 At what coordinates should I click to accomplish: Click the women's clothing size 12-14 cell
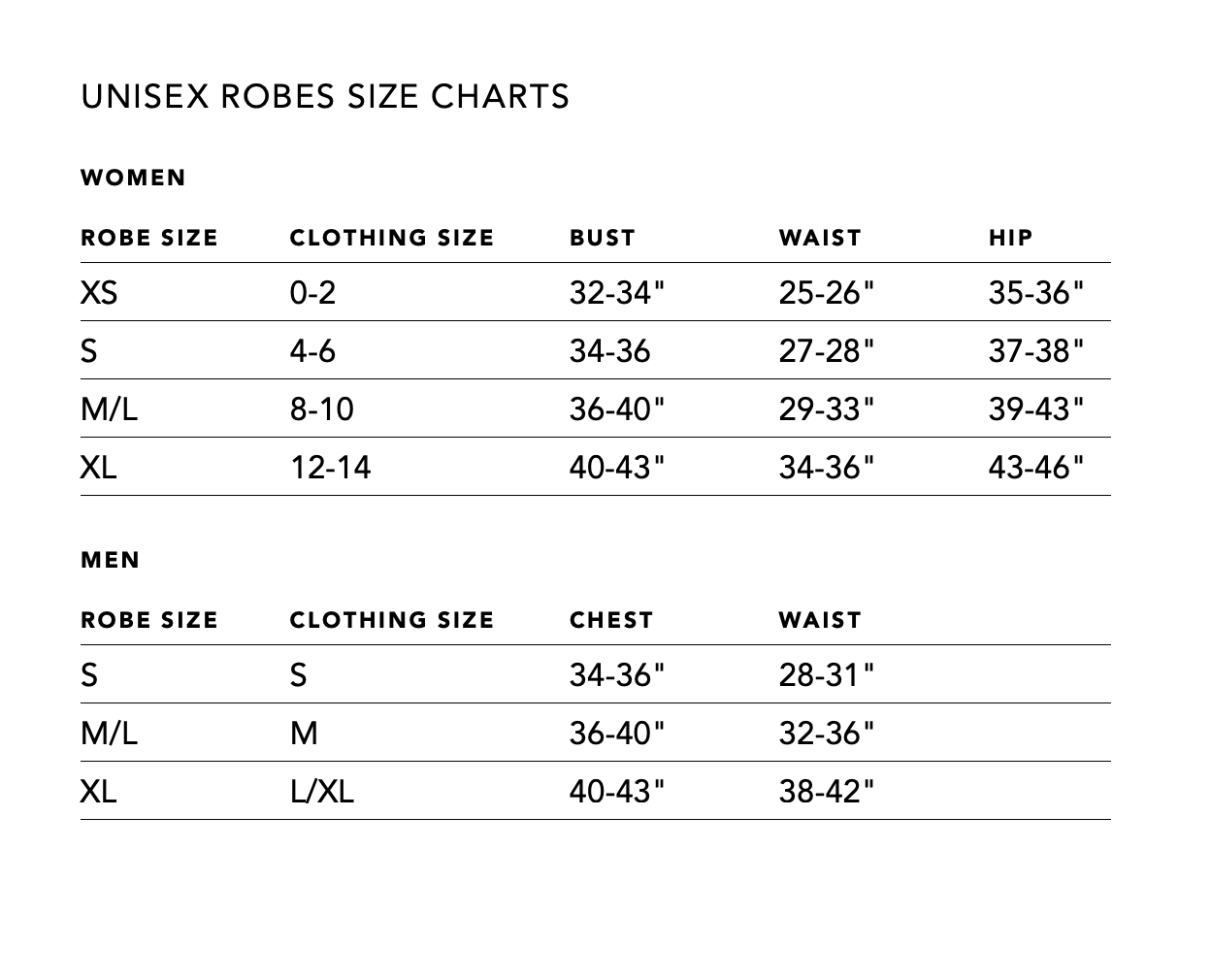click(330, 467)
